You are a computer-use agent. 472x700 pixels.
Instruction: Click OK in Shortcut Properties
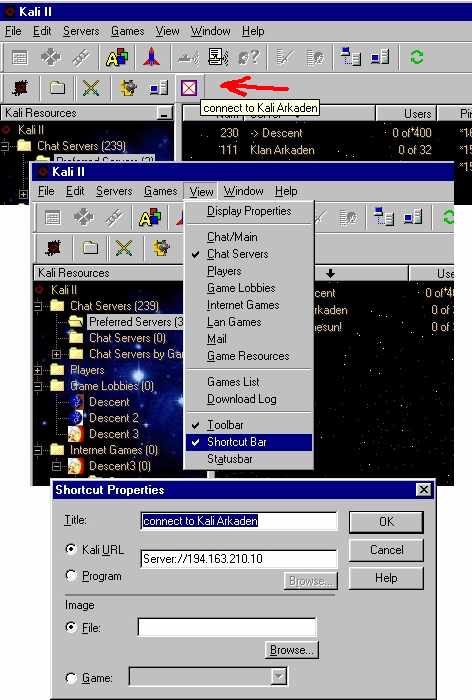point(386,521)
